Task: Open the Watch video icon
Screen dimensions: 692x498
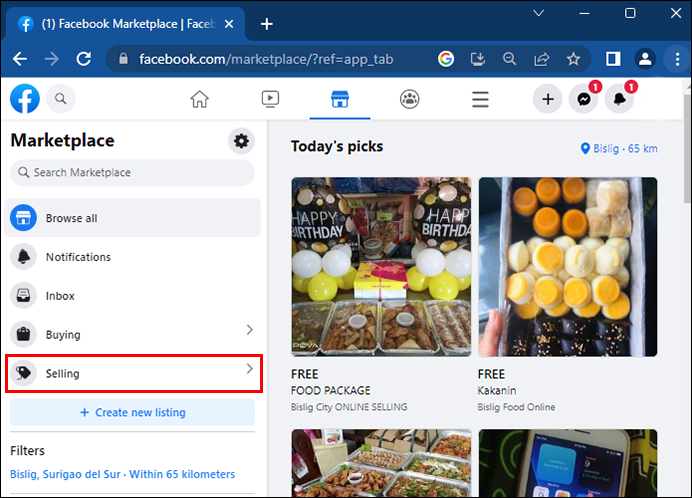Action: tap(270, 99)
